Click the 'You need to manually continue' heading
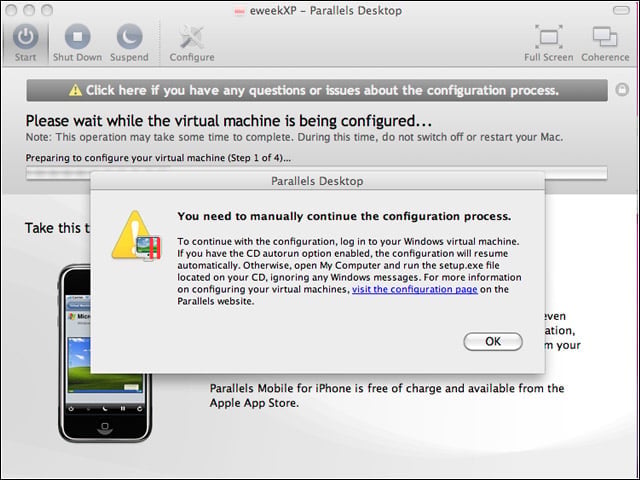 click(x=344, y=216)
